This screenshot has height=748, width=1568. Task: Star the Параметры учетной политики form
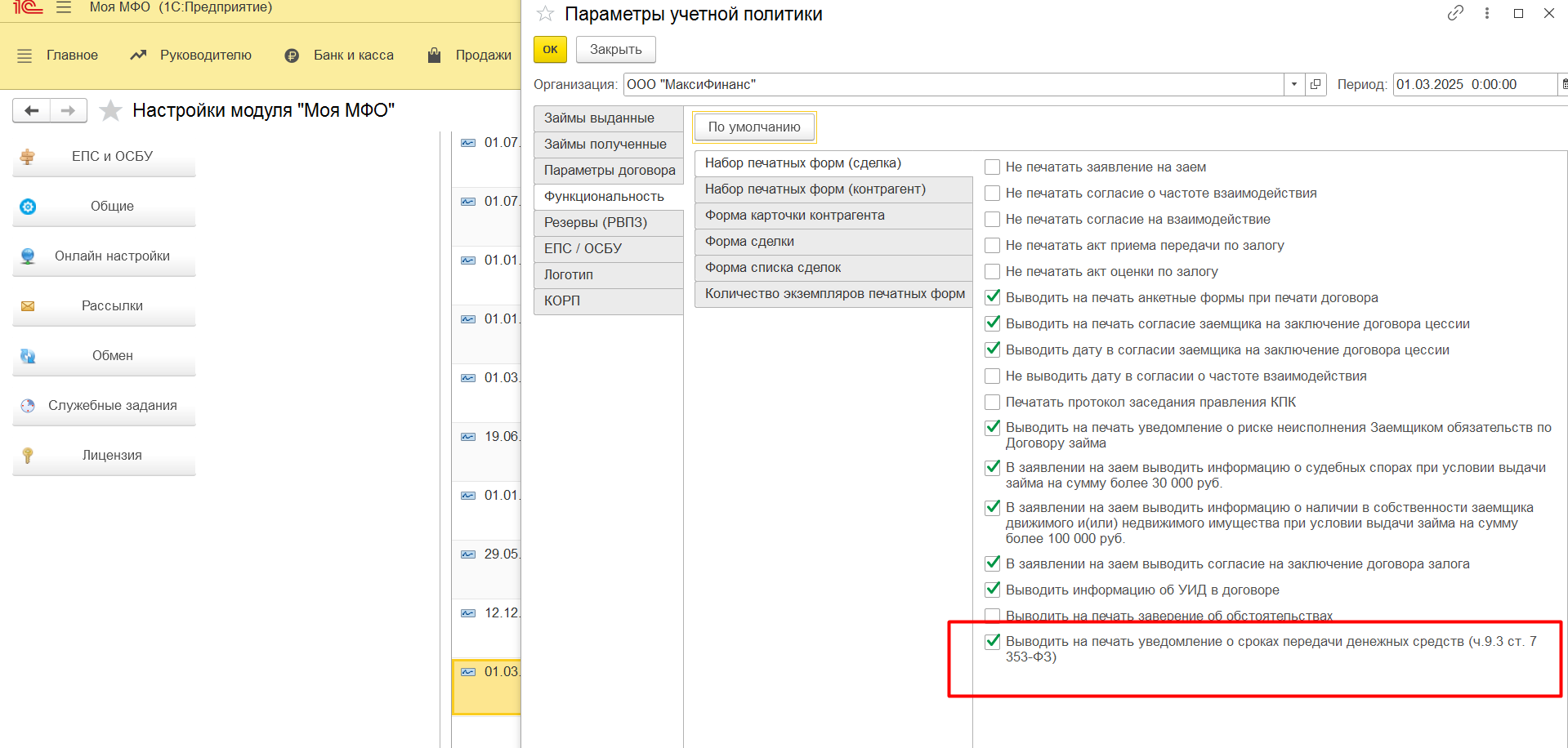pos(545,14)
